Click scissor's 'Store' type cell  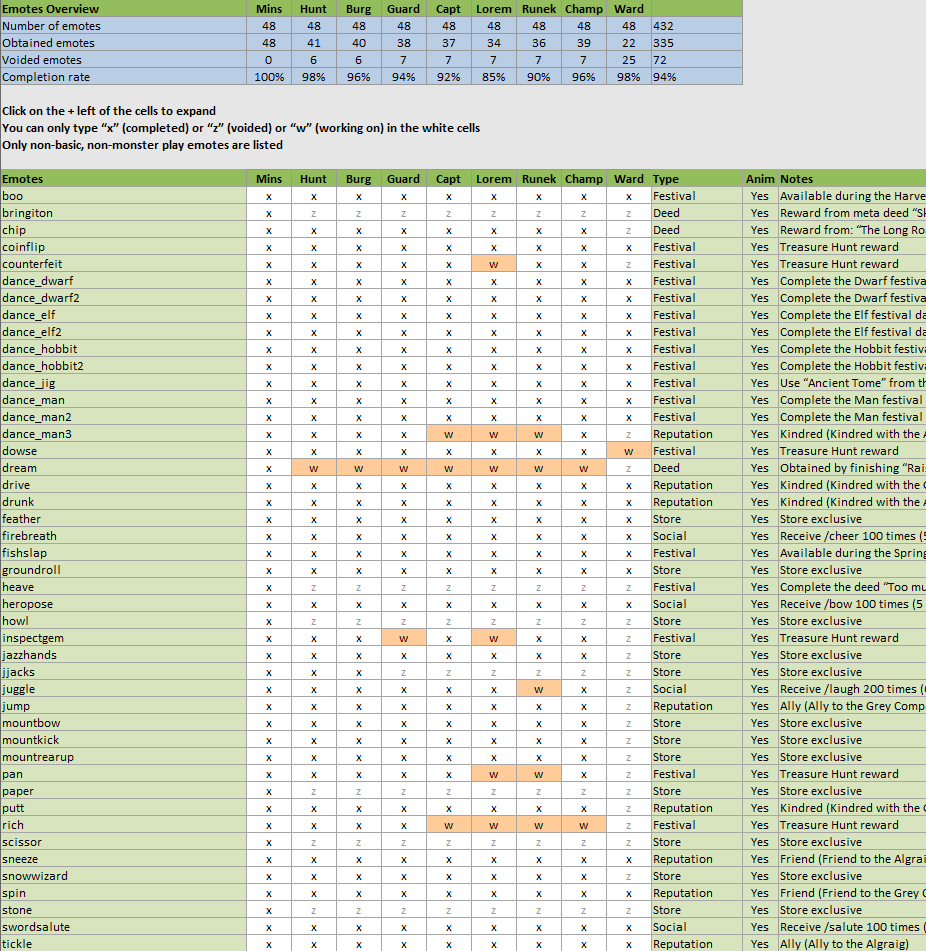tap(697, 841)
